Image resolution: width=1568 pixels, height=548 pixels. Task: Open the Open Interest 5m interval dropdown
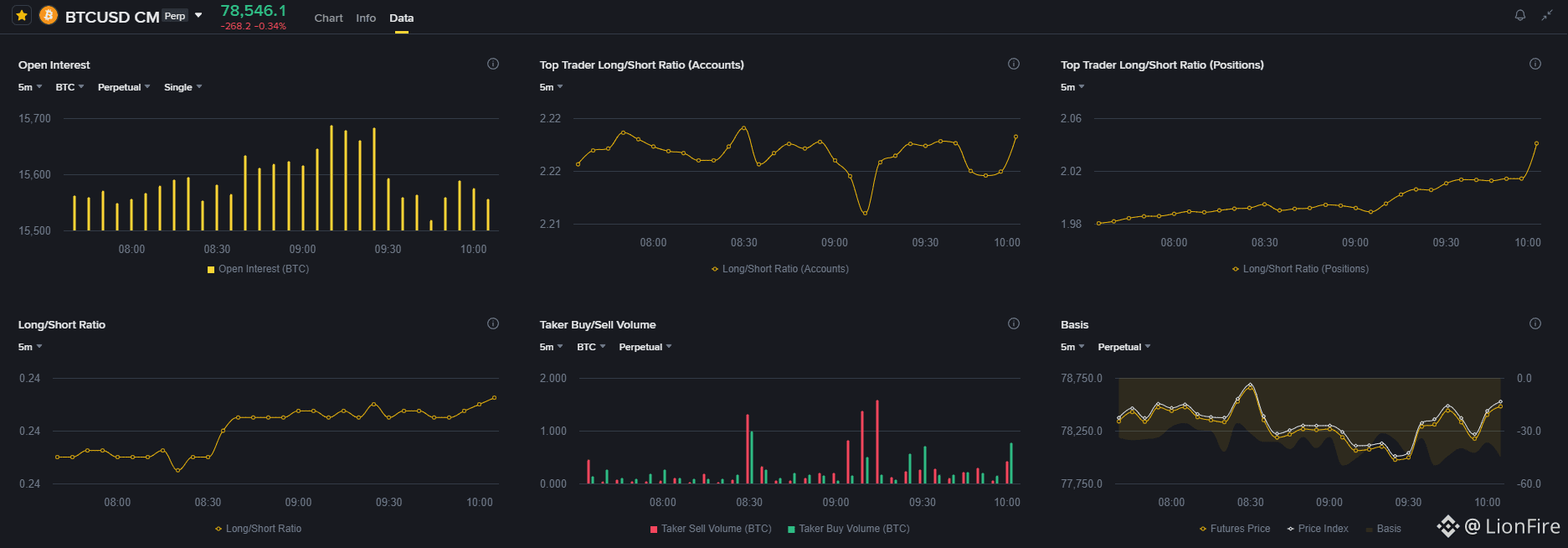click(30, 87)
